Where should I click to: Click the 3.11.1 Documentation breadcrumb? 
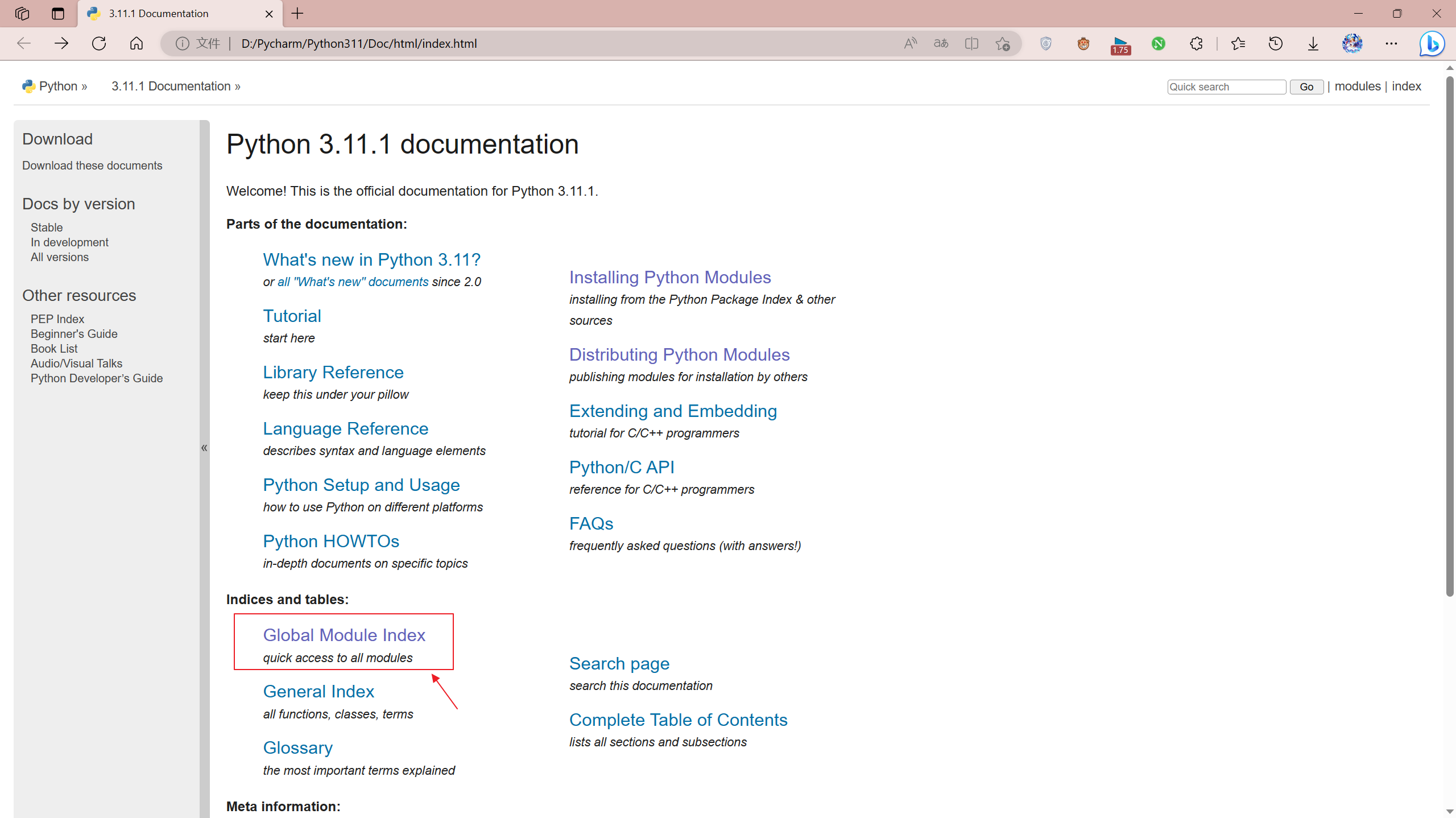tap(171, 86)
